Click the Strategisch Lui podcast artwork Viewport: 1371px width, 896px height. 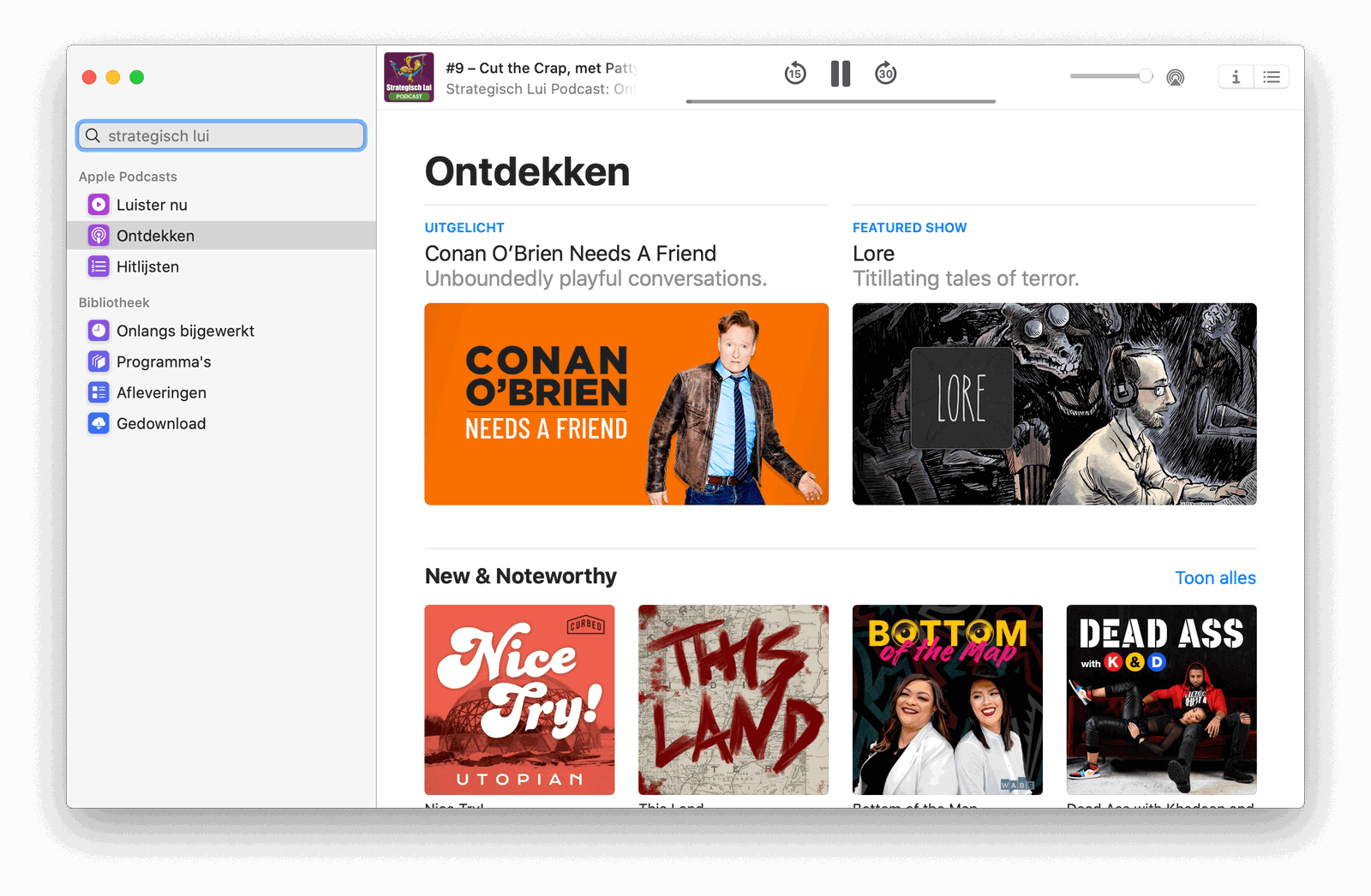[x=409, y=77]
